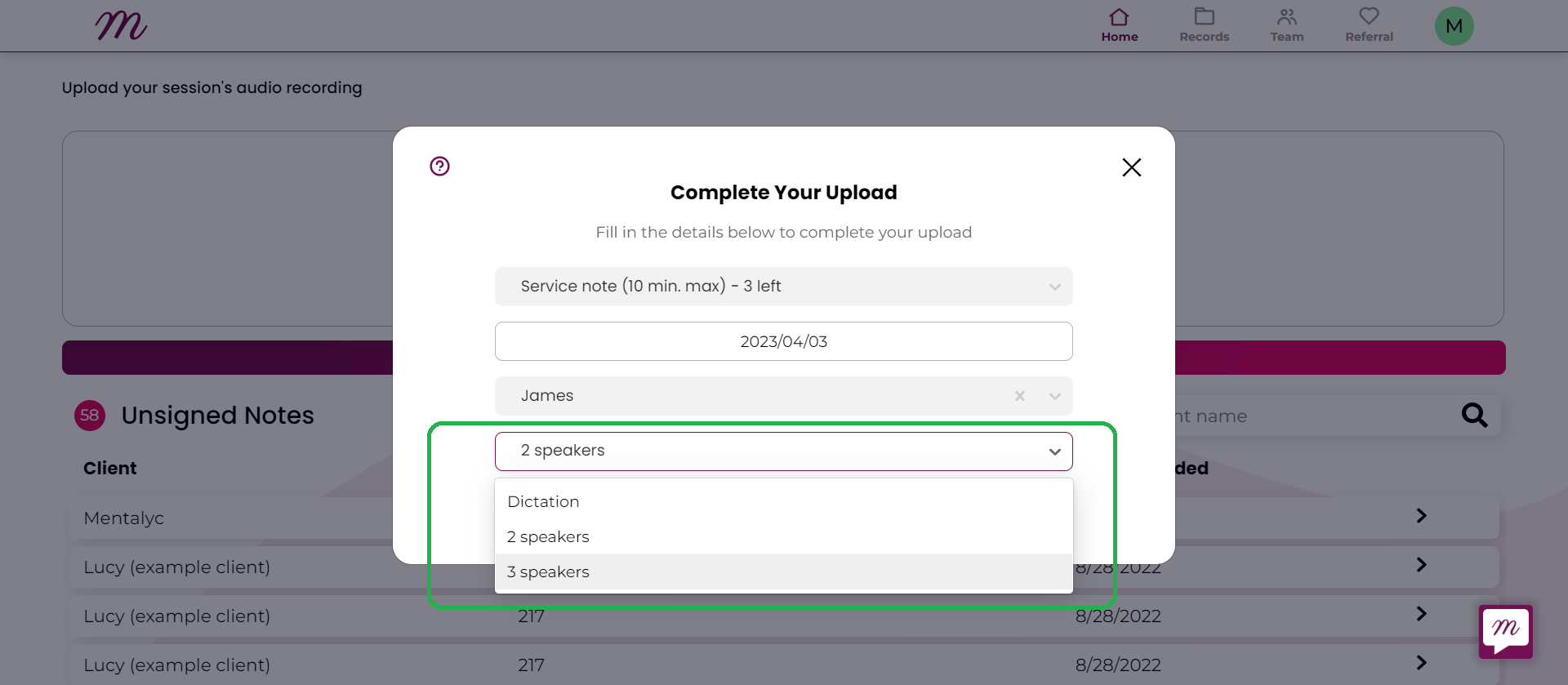
Task: Expand the Service note type dropdown
Action: coord(784,287)
